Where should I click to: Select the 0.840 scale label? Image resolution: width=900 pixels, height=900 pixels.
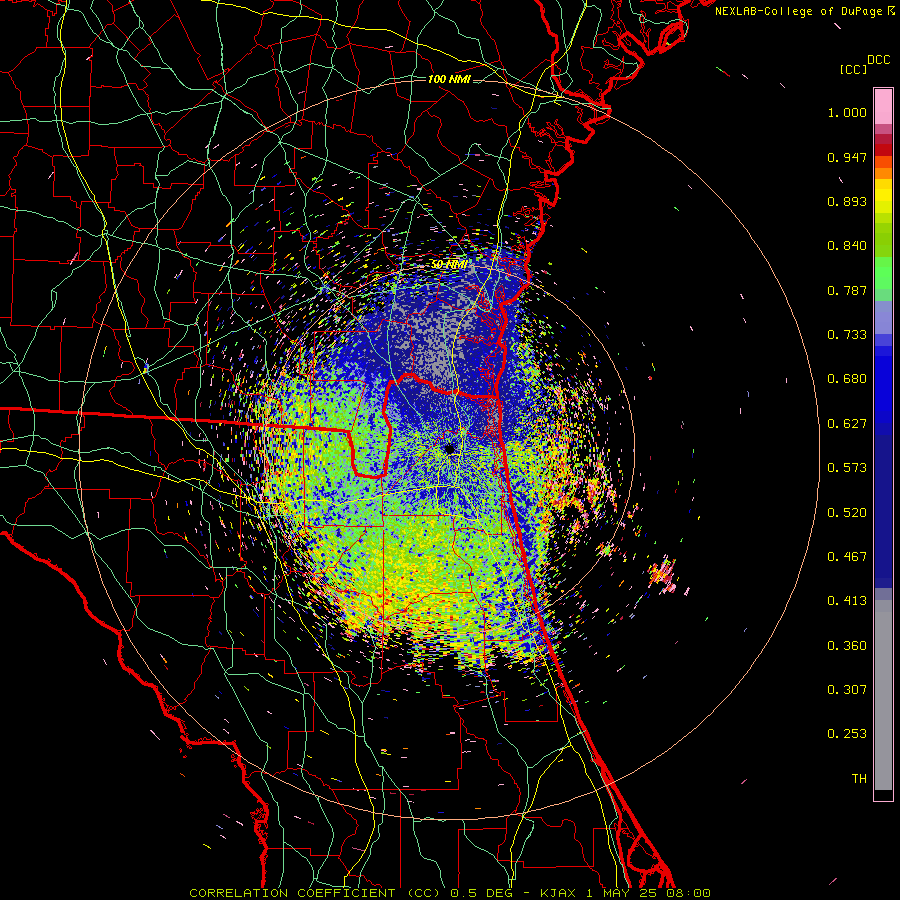pyautogui.click(x=847, y=246)
